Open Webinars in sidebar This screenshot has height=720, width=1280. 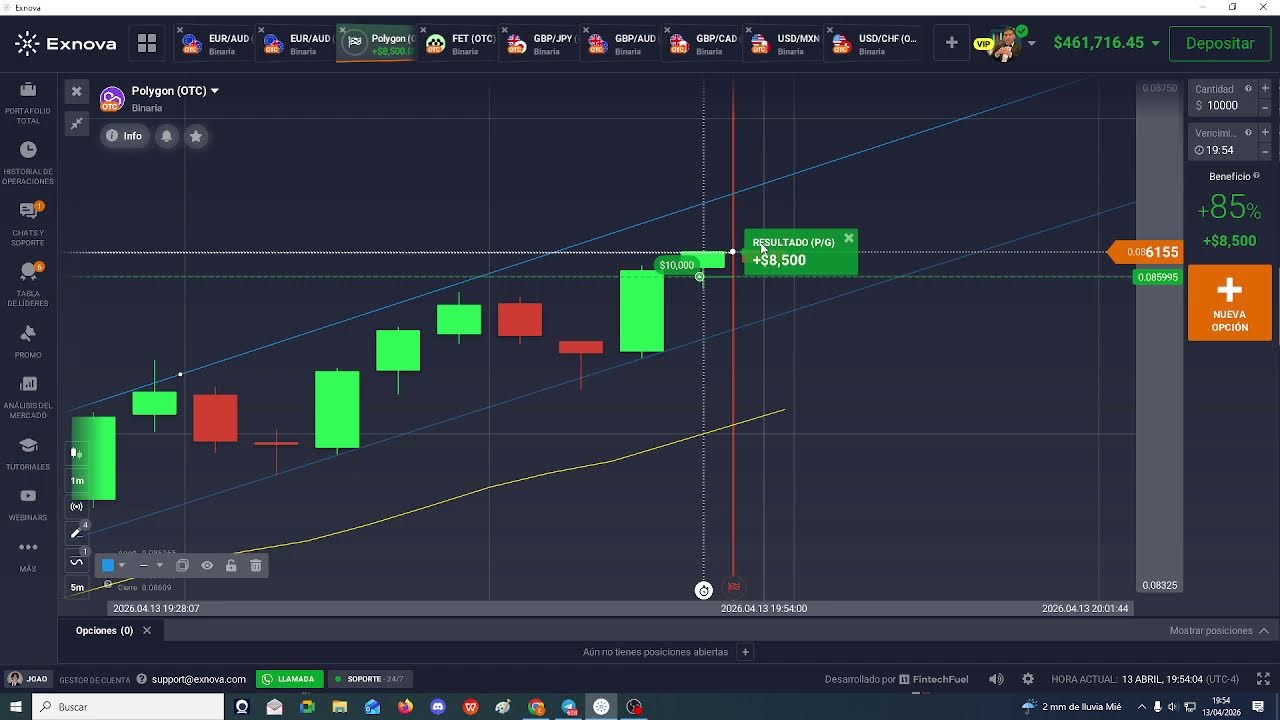pyautogui.click(x=28, y=505)
